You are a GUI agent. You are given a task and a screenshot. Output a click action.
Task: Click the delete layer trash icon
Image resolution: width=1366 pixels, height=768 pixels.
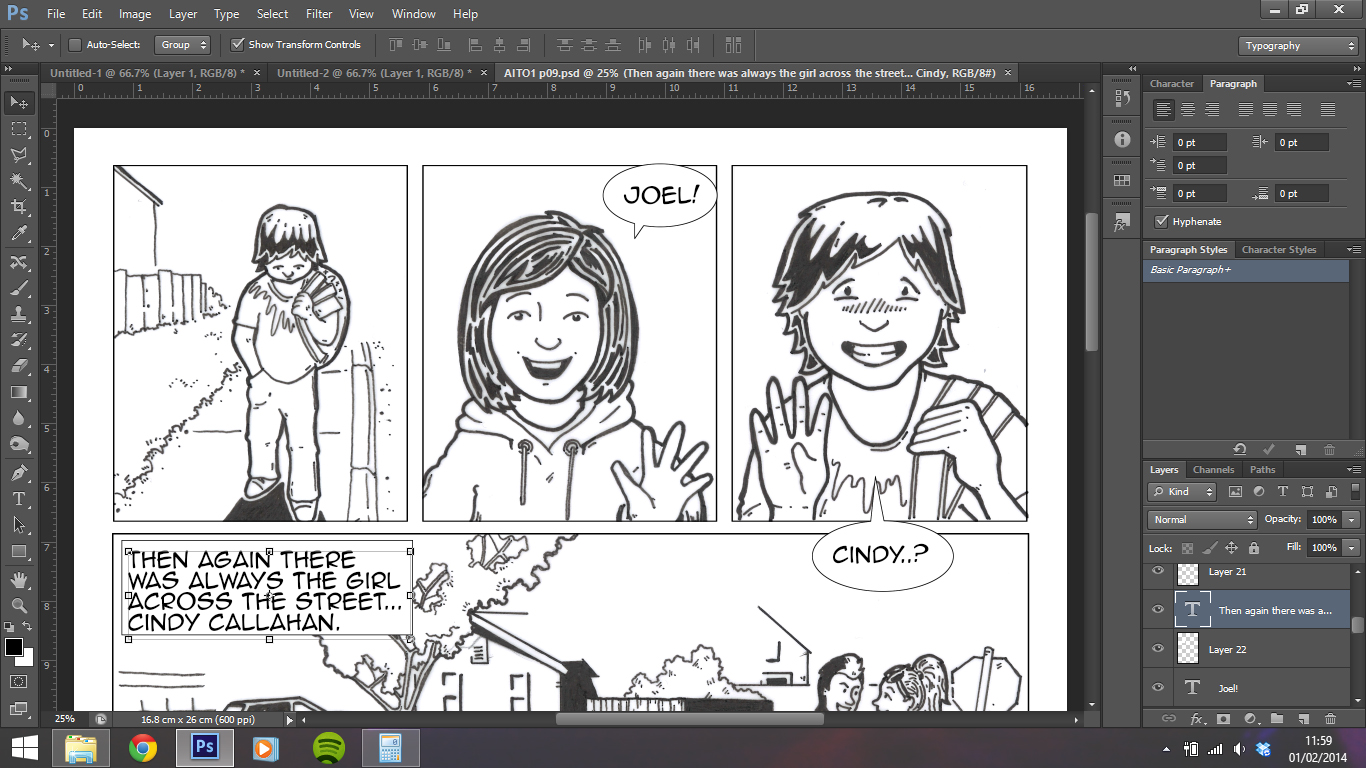tap(1330, 718)
